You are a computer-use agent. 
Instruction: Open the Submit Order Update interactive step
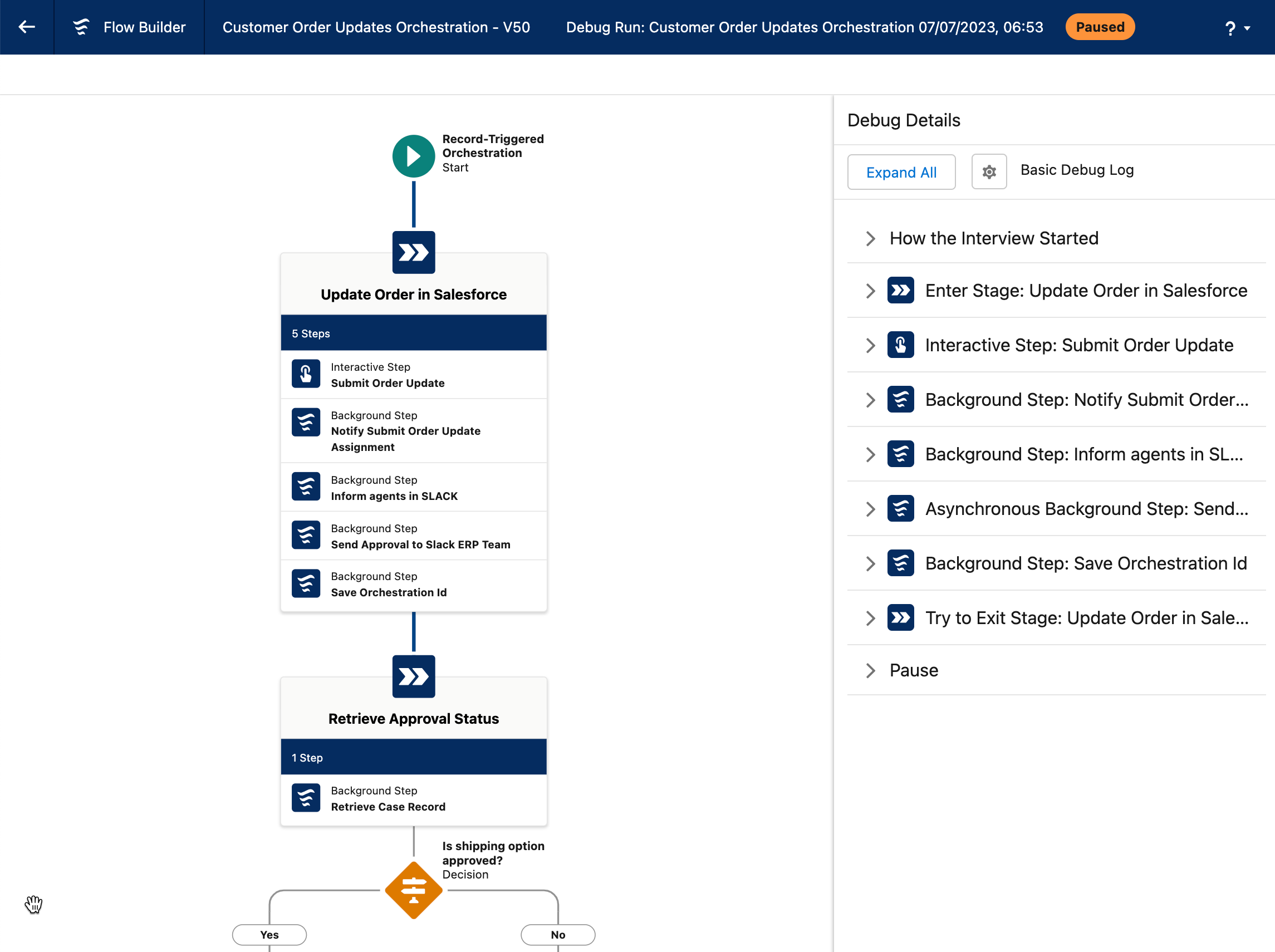pyautogui.click(x=413, y=375)
